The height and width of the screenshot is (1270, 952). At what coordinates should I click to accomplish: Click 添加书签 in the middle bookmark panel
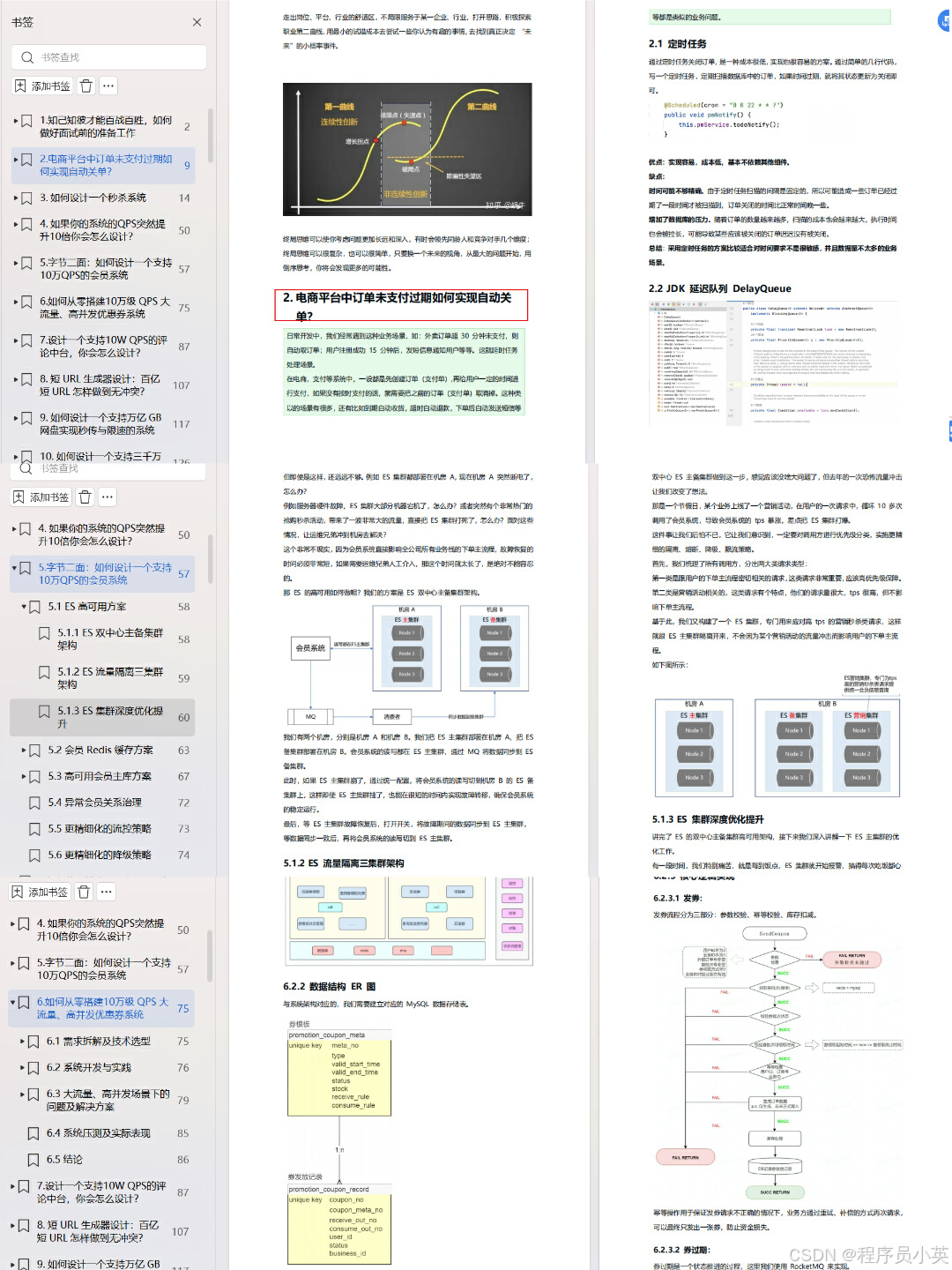tap(41, 497)
